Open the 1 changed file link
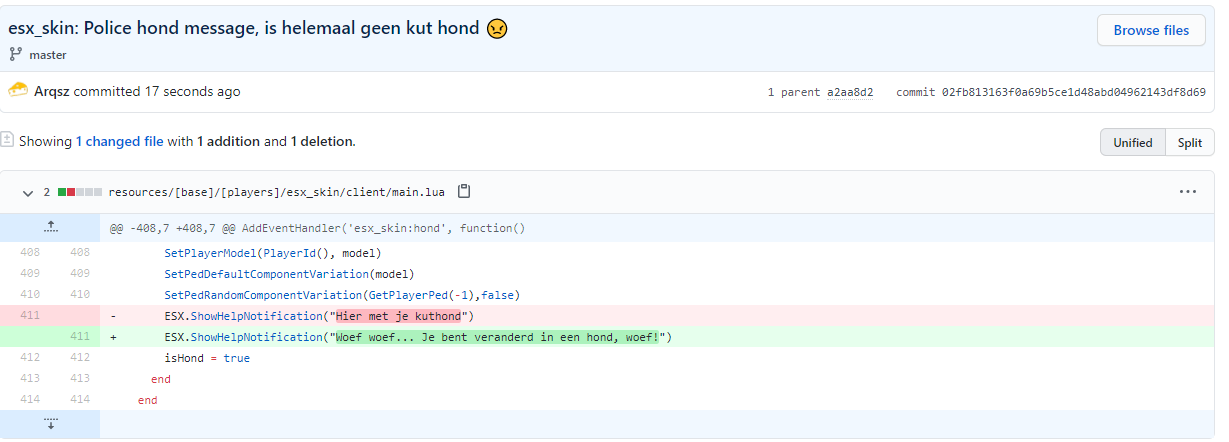 [x=119, y=141]
